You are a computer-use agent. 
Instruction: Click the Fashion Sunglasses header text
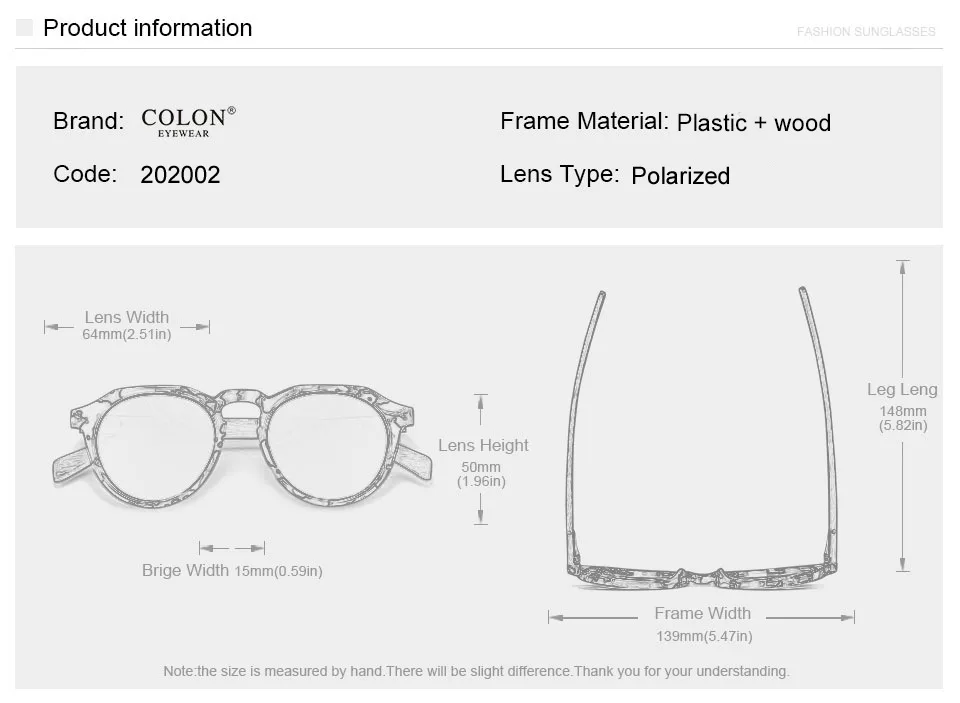[866, 32]
